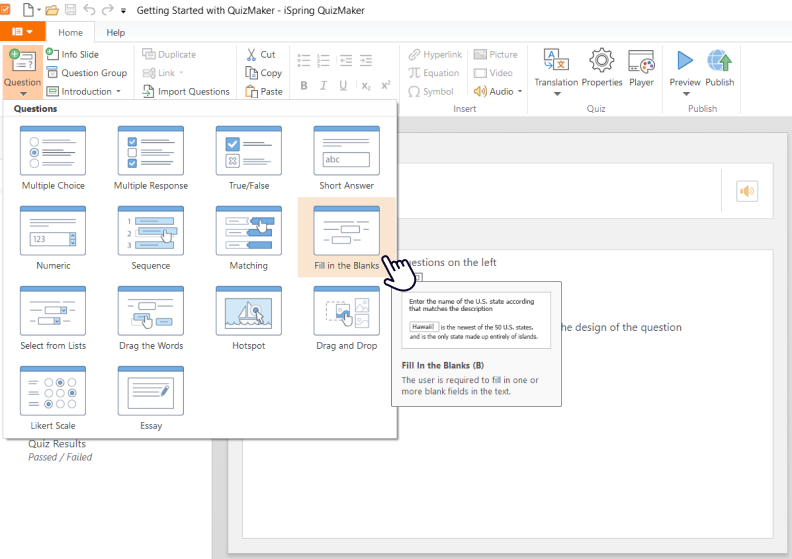Viewport: 792px width, 559px height.
Task: Pick the Sequence question type
Action: click(x=151, y=238)
